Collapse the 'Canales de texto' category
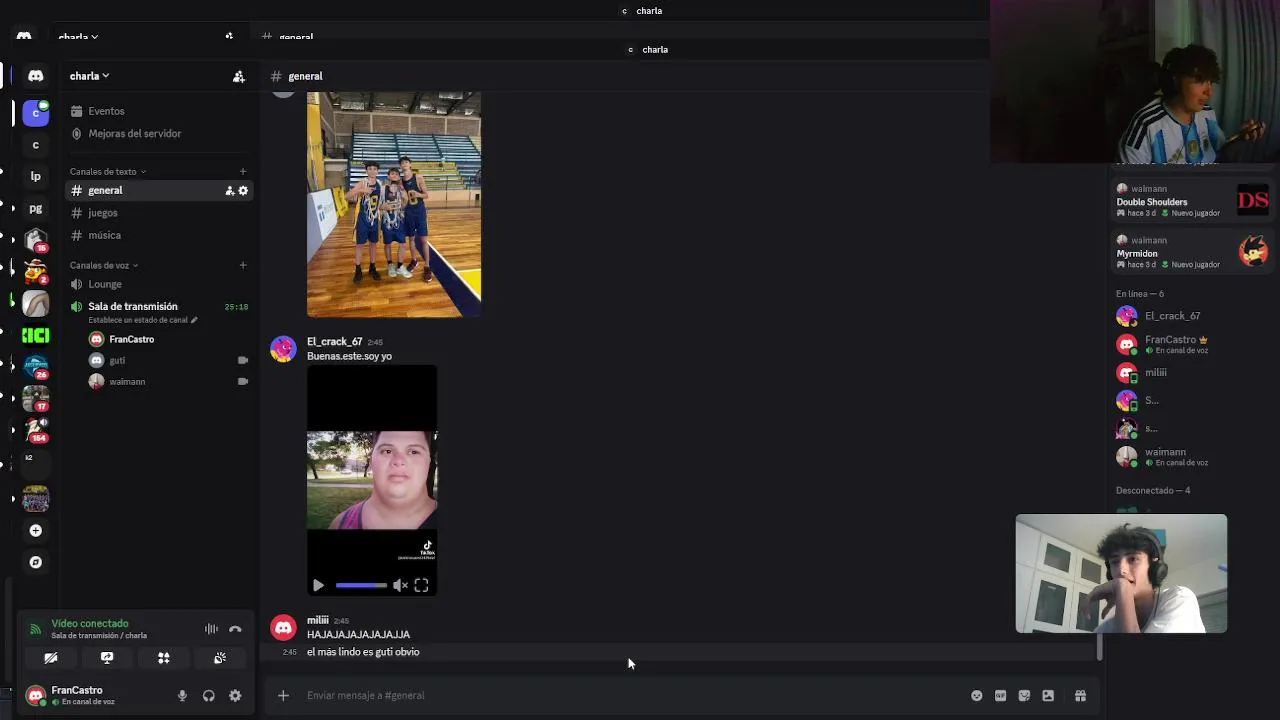 [108, 171]
